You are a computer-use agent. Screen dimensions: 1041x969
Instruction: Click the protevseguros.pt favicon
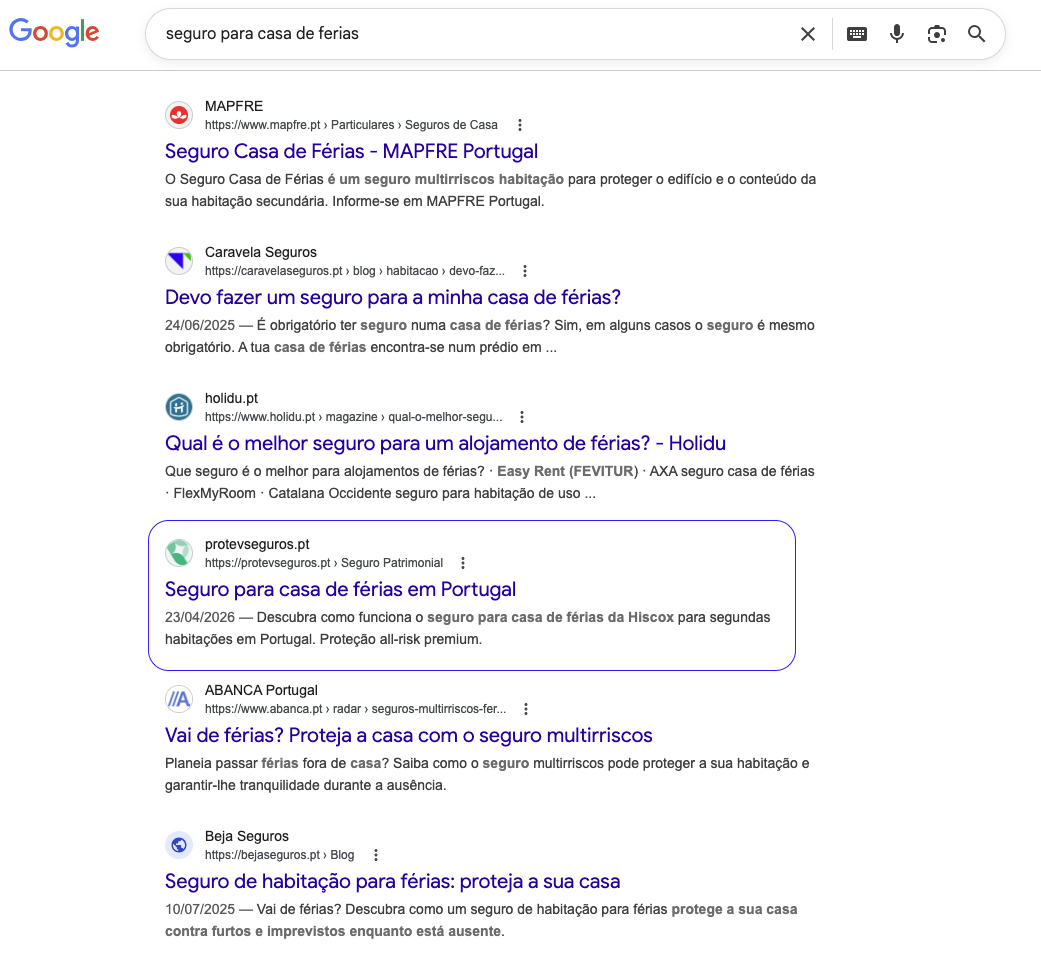[x=179, y=554]
